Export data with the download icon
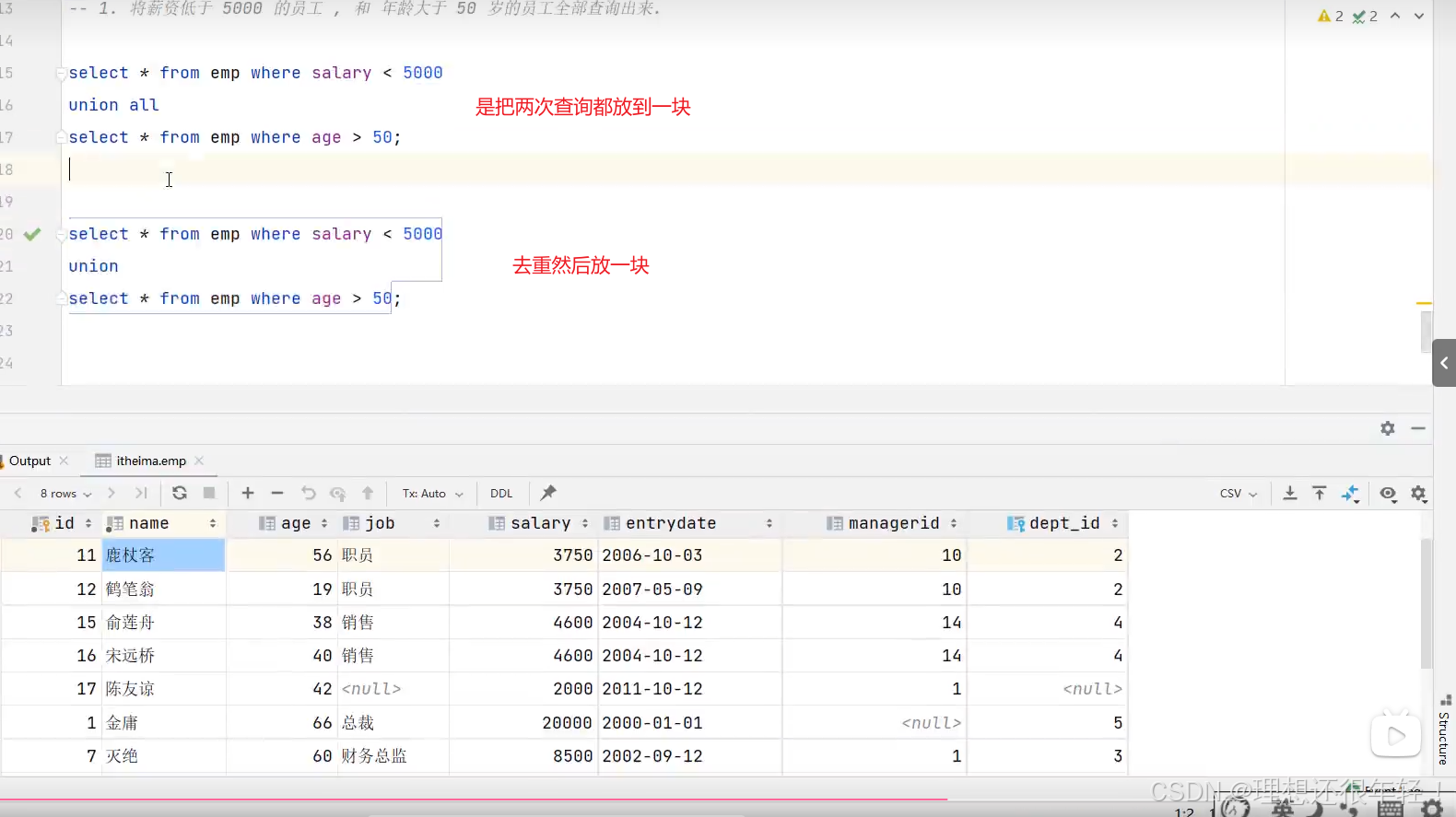The image size is (1456, 817). [1290, 493]
